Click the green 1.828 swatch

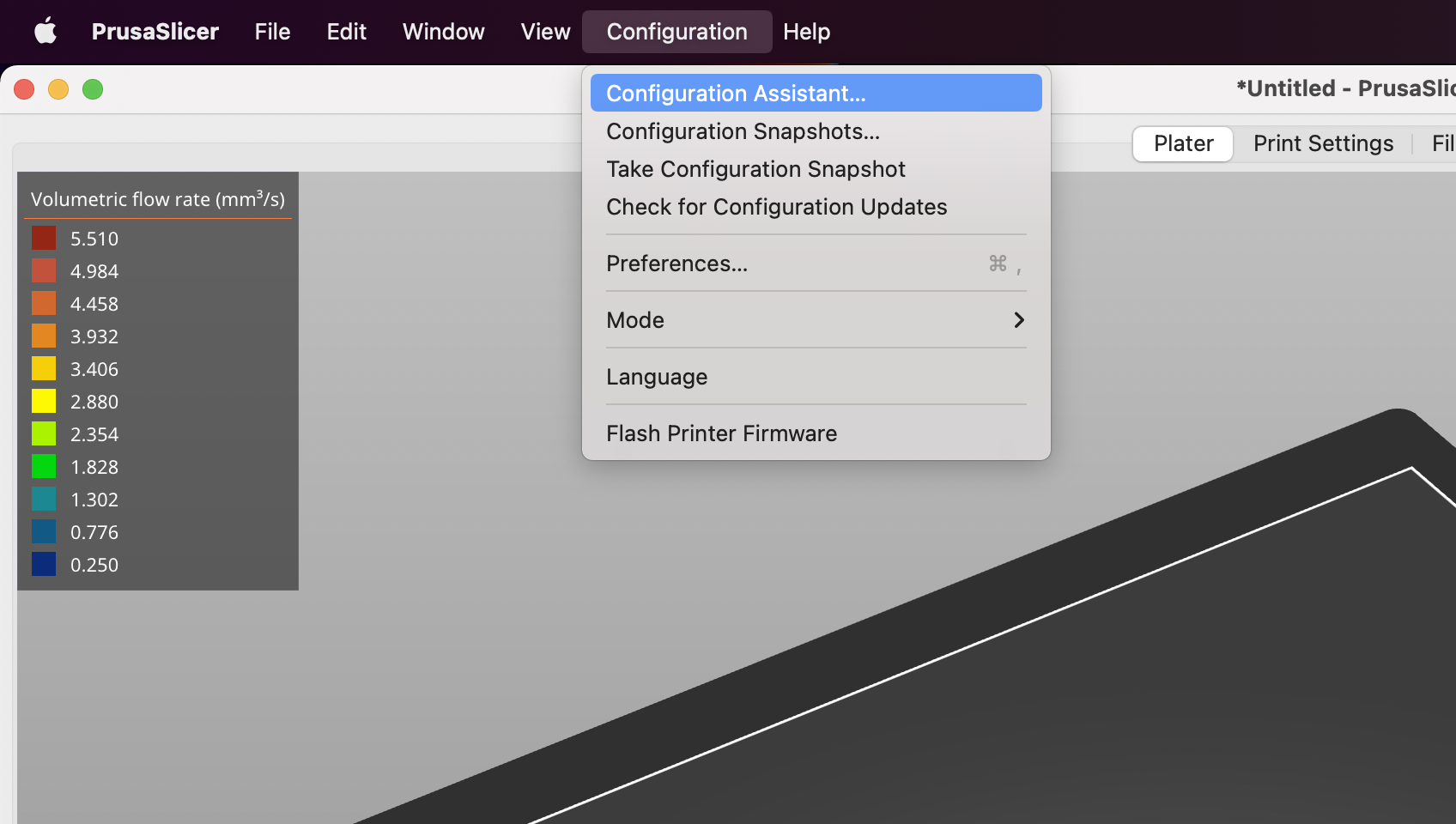[44, 466]
